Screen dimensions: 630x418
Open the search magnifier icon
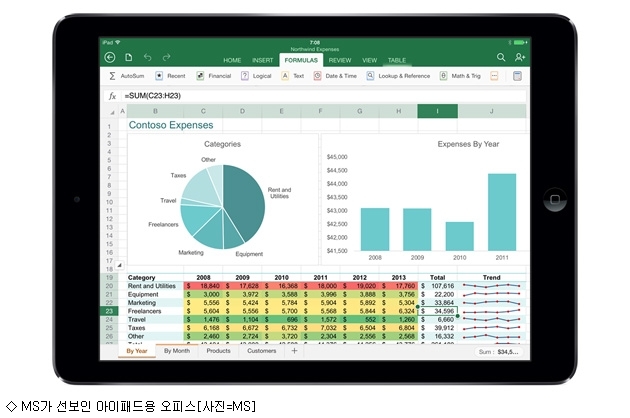click(x=501, y=57)
